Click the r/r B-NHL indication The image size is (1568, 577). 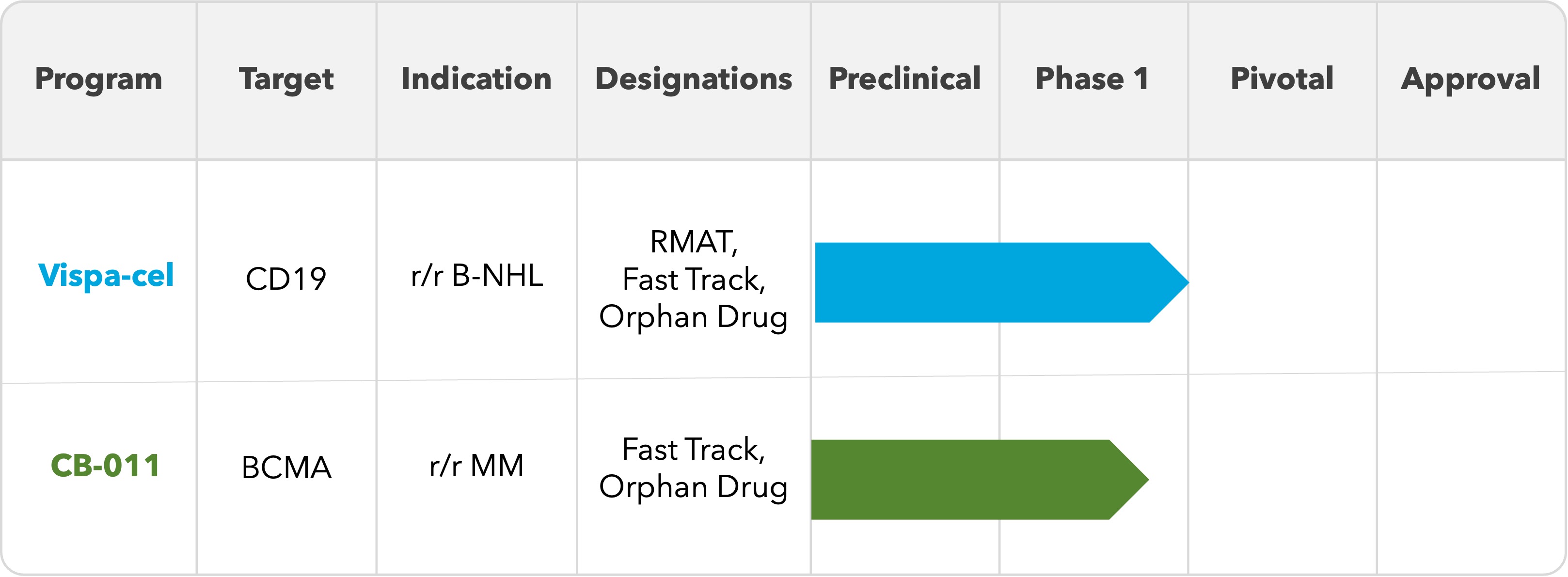pos(476,276)
